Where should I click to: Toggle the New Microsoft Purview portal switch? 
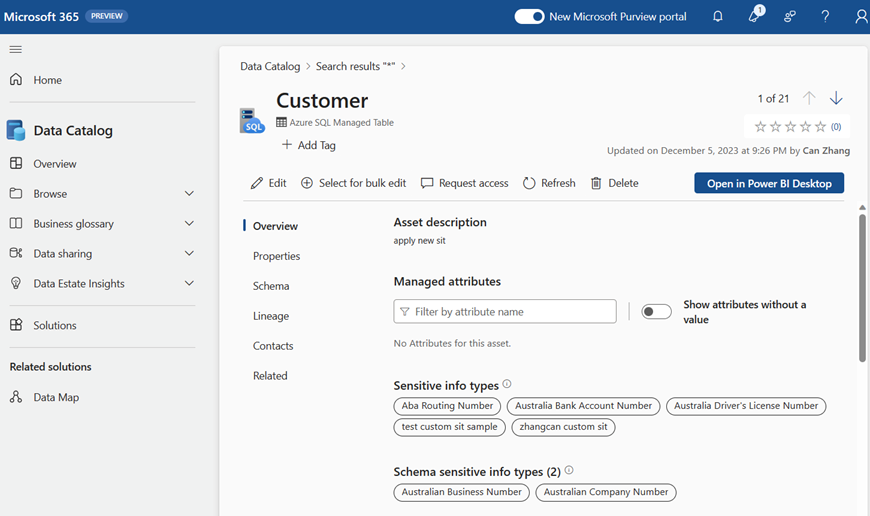(529, 16)
